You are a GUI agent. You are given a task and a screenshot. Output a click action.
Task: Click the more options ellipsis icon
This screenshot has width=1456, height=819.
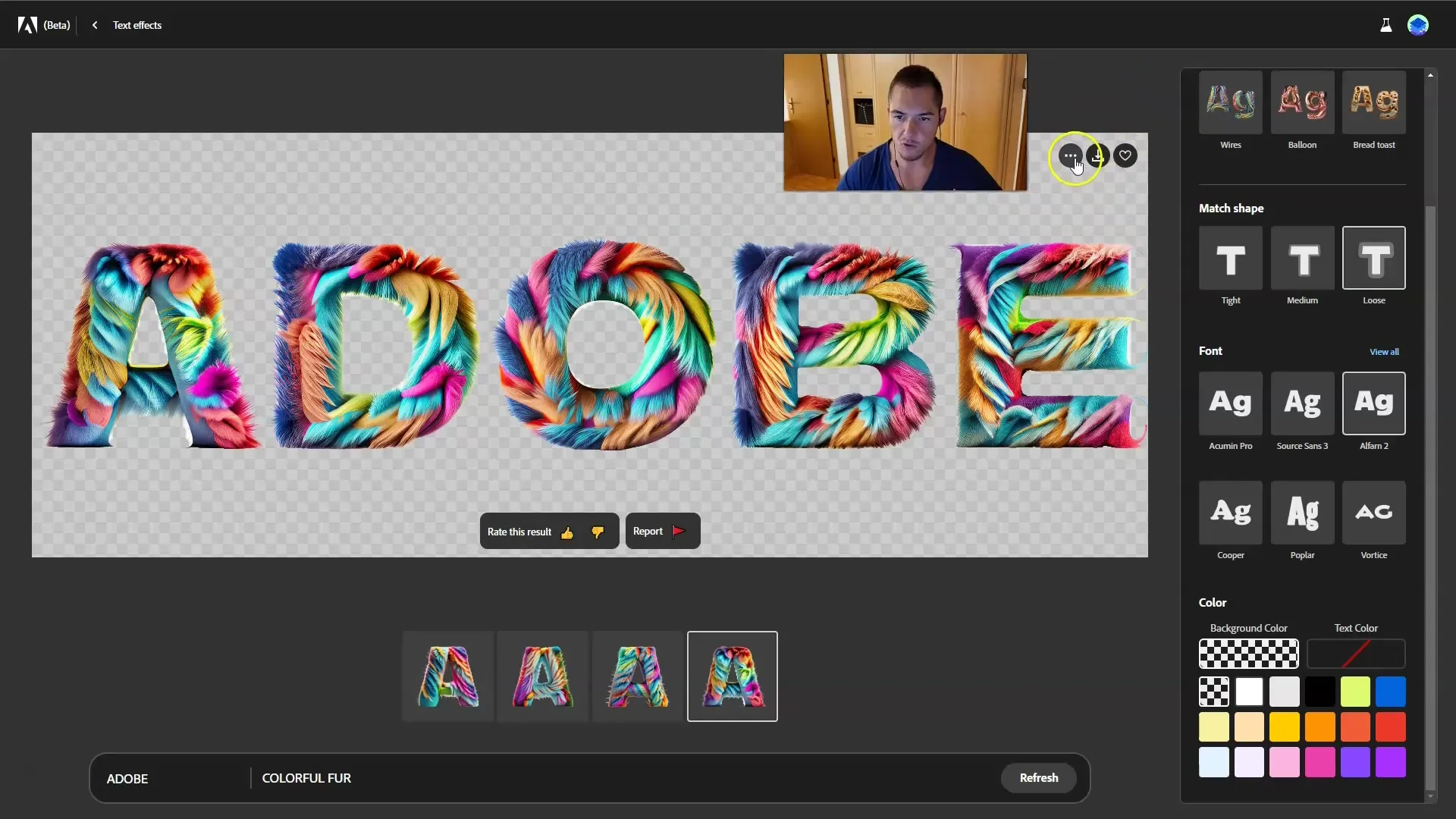click(x=1070, y=155)
